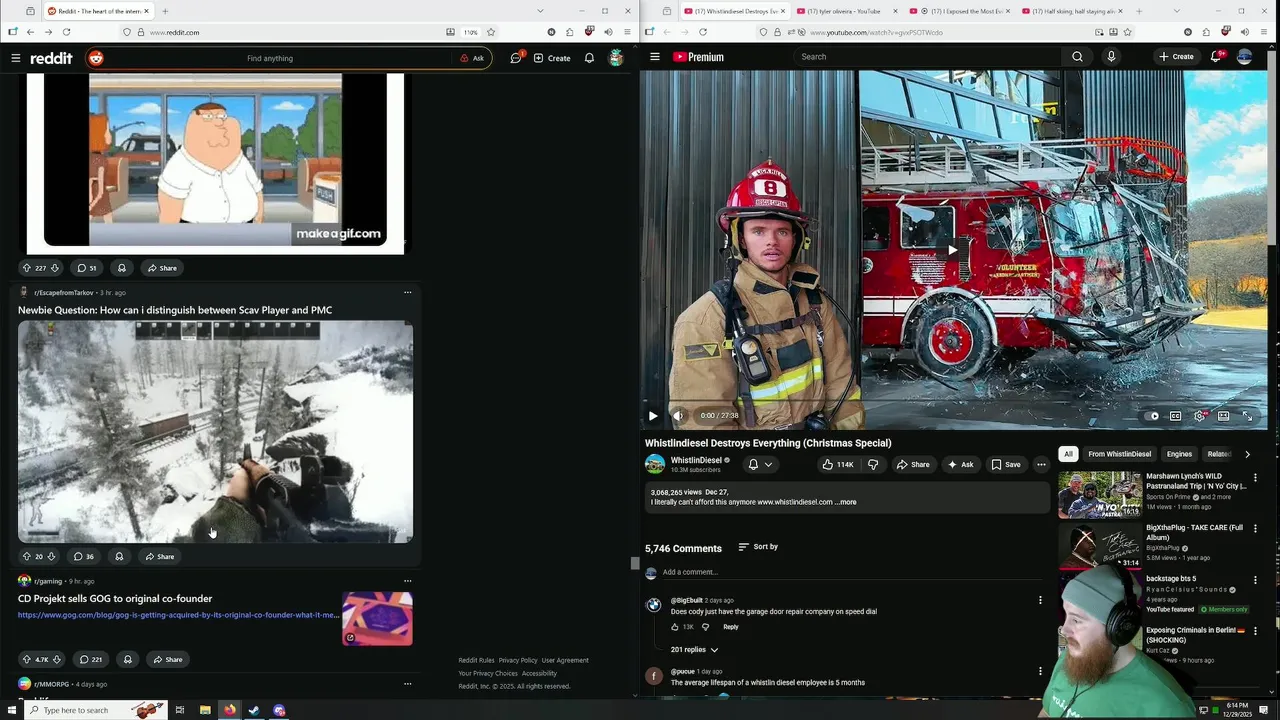Open the snowy Tarkov screenshot image
Image resolution: width=1280 pixels, height=720 pixels.
[215, 432]
